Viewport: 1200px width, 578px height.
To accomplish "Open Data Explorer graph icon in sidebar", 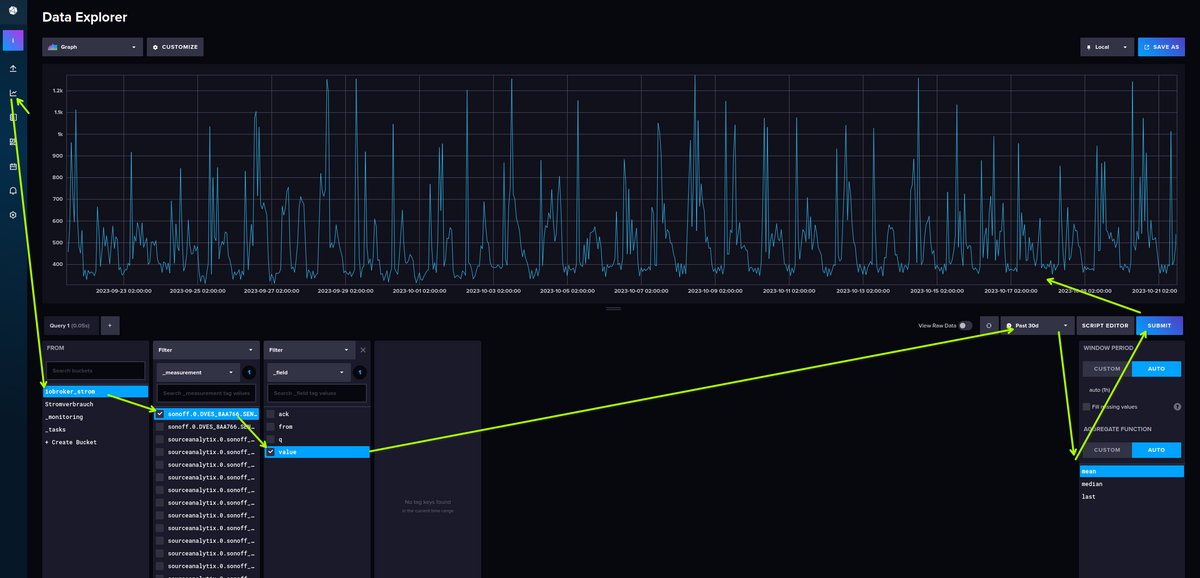I will 13,93.
